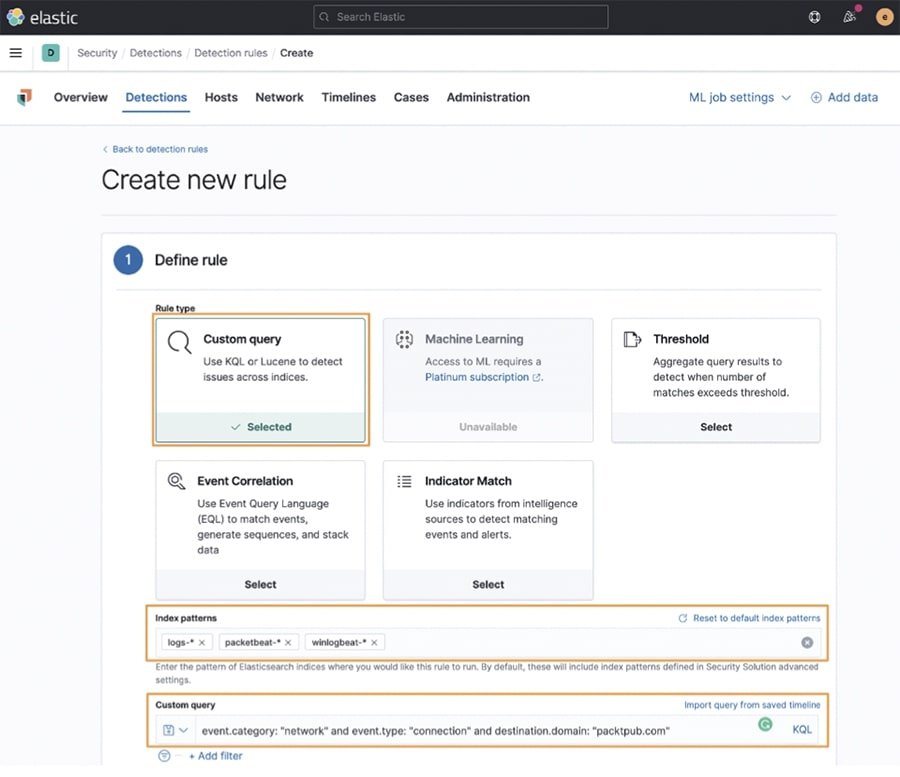
Task: Click the 'D' space icon in the breadcrumb
Action: (50, 53)
